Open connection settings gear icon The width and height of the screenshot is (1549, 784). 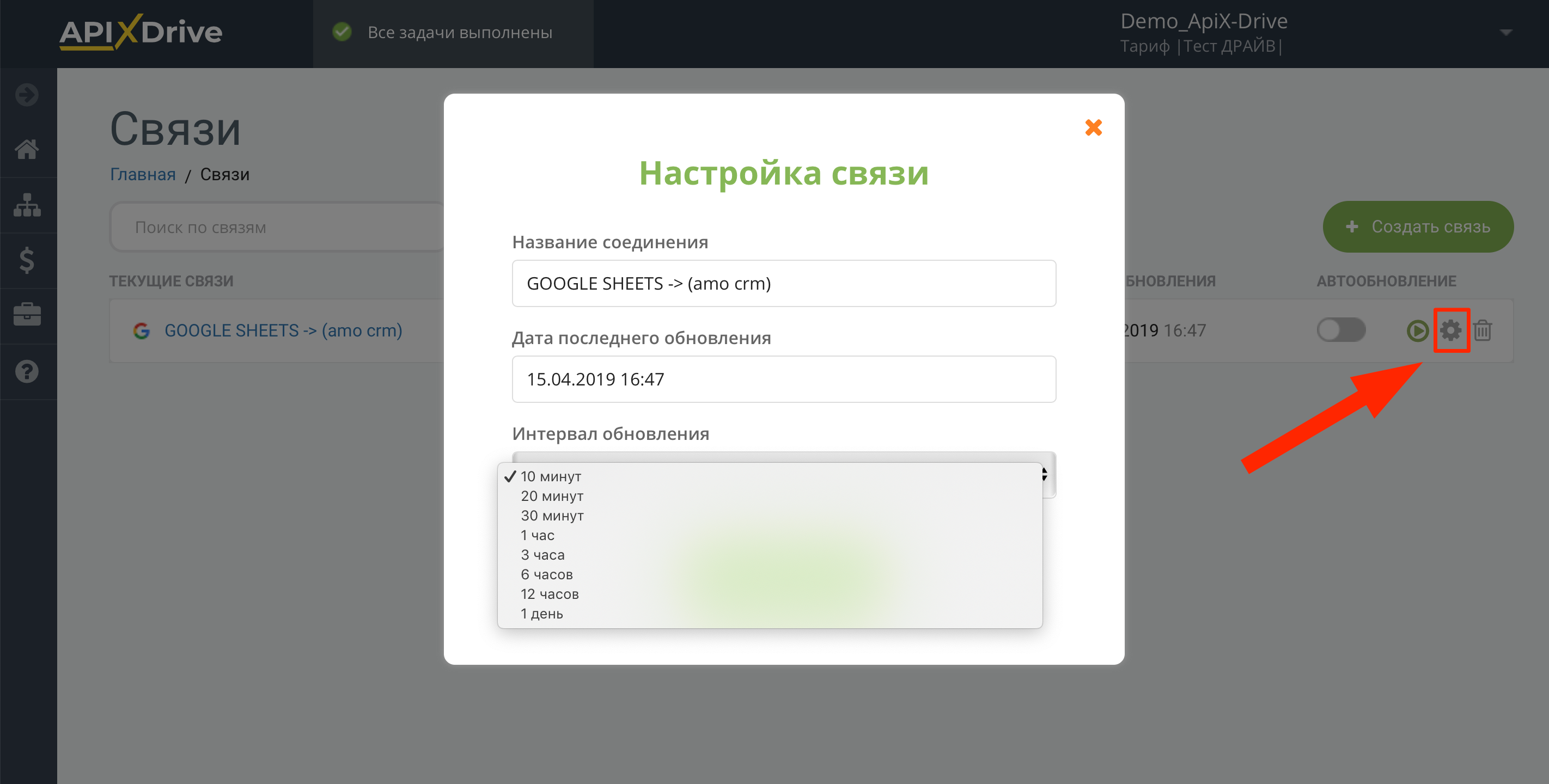(1450, 330)
